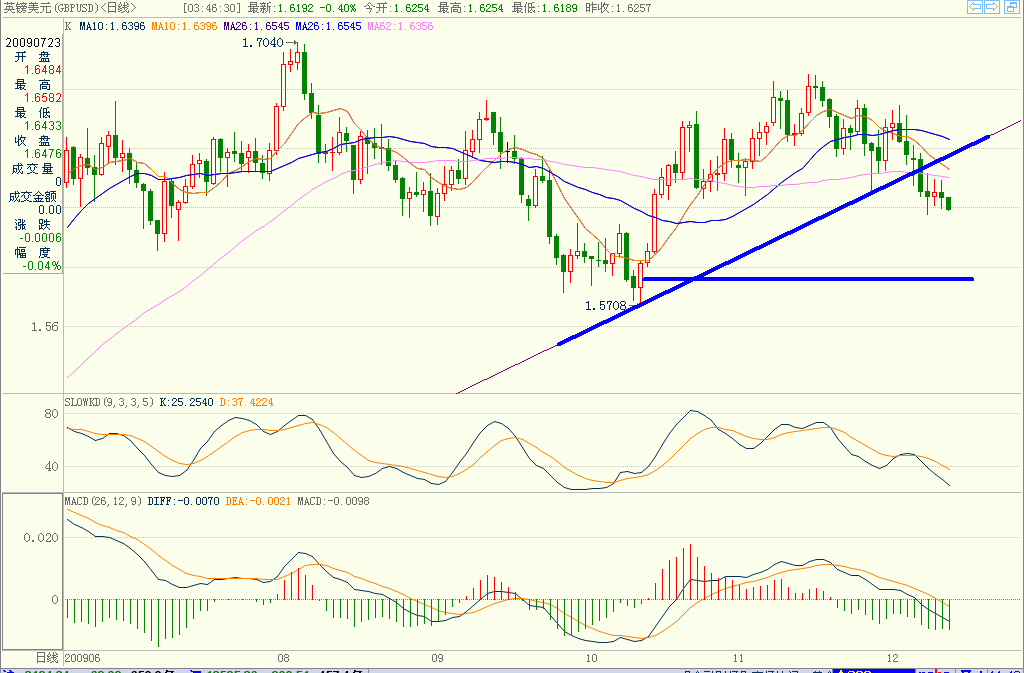Click the 最新:1.6192 latest price readout

pyautogui.click(x=281, y=8)
